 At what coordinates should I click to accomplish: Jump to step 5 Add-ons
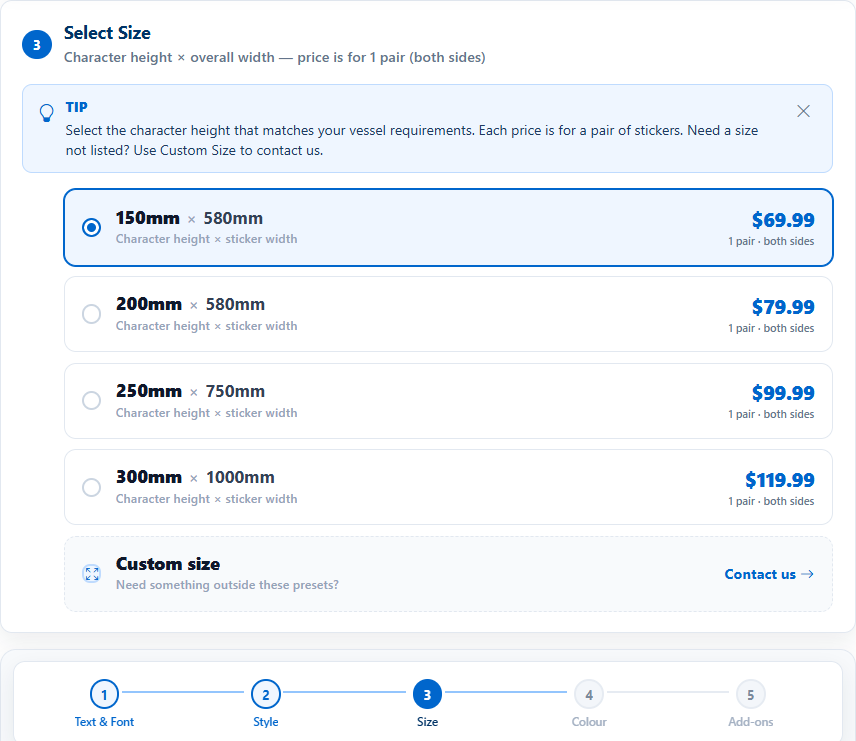point(751,703)
